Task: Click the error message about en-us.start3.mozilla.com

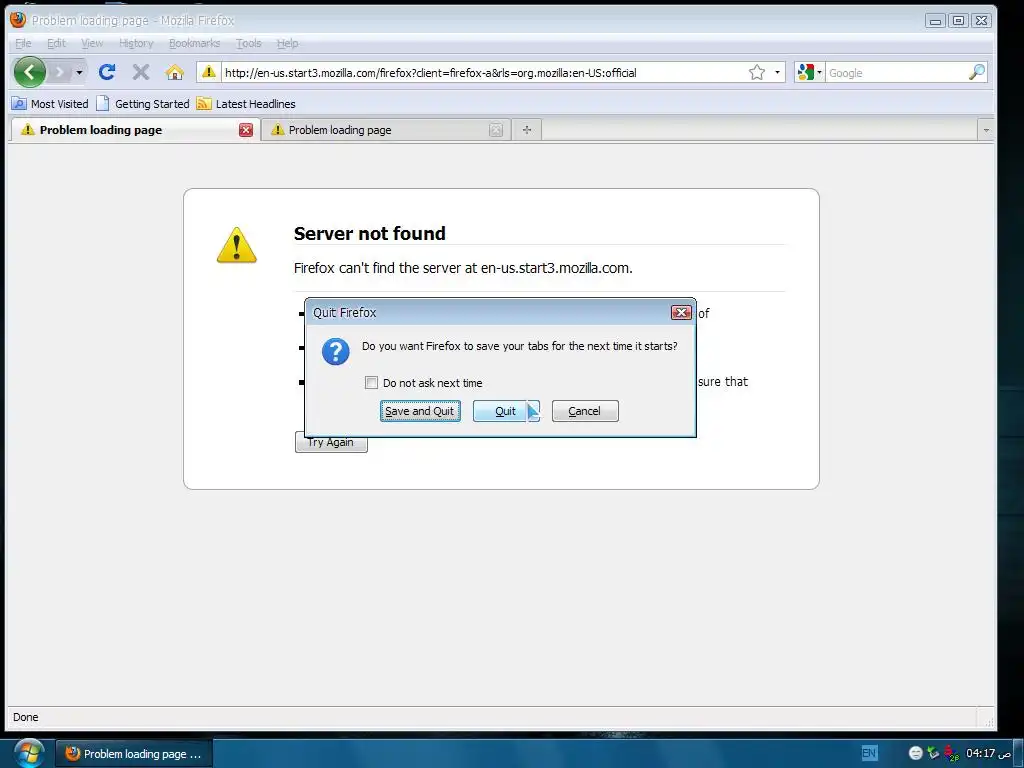Action: click(463, 268)
